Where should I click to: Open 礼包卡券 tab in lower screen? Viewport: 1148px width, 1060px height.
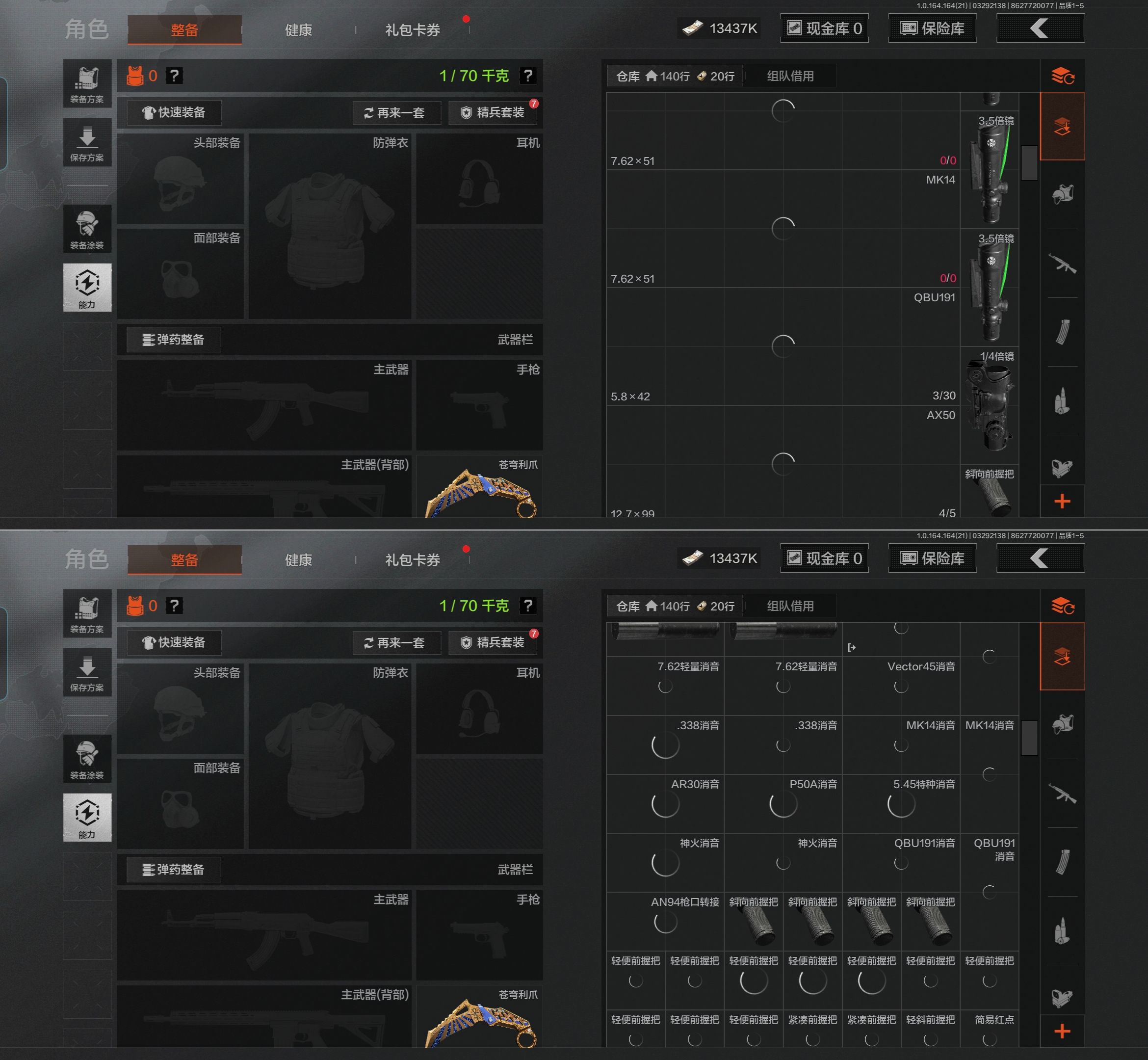[x=412, y=560]
